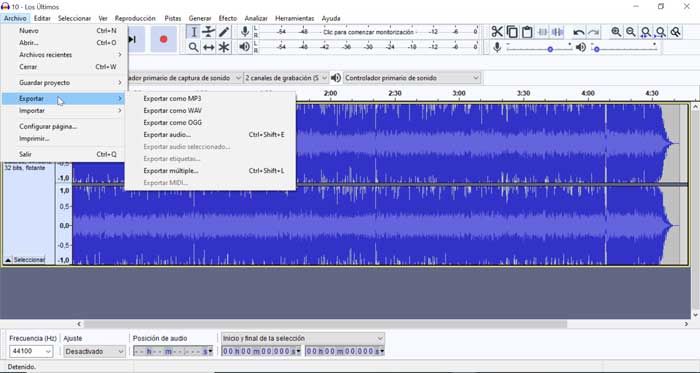Click the playback meter speaker icon
This screenshot has width=700, height=373.
click(245, 46)
